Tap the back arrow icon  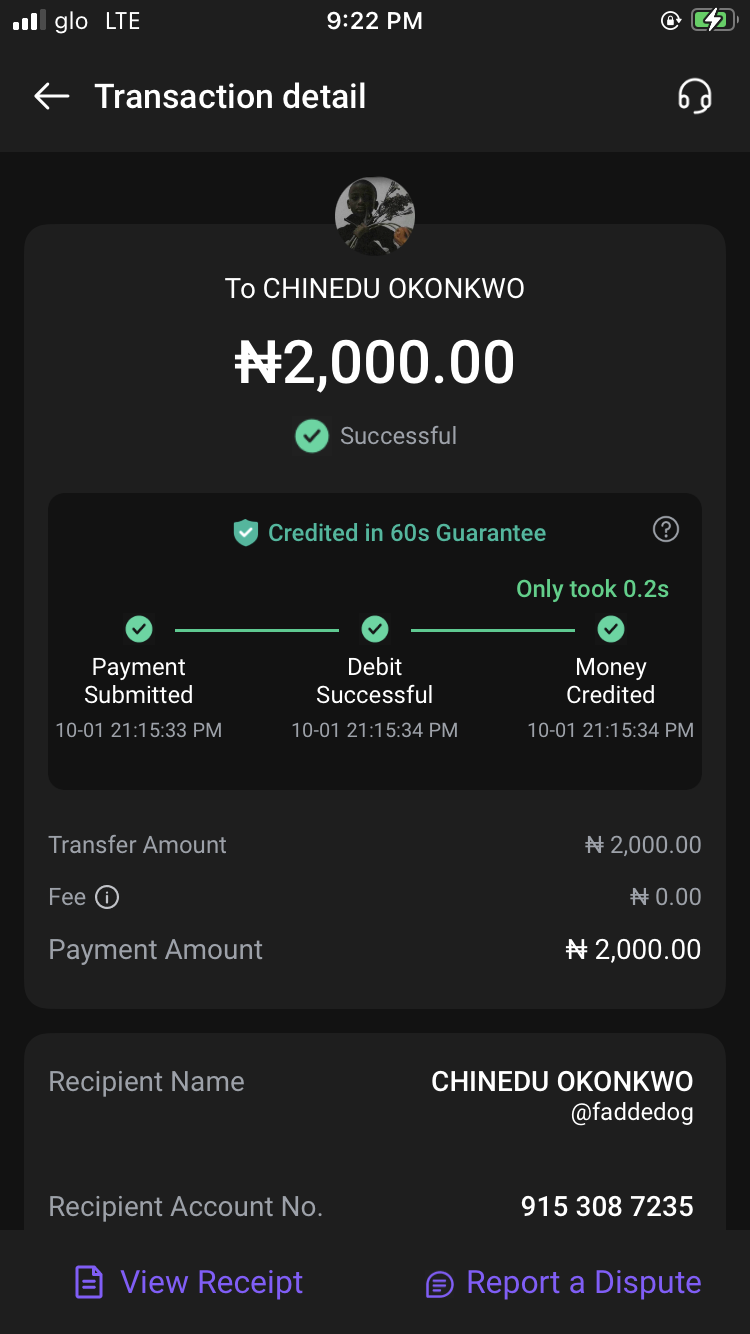pyautogui.click(x=51, y=96)
